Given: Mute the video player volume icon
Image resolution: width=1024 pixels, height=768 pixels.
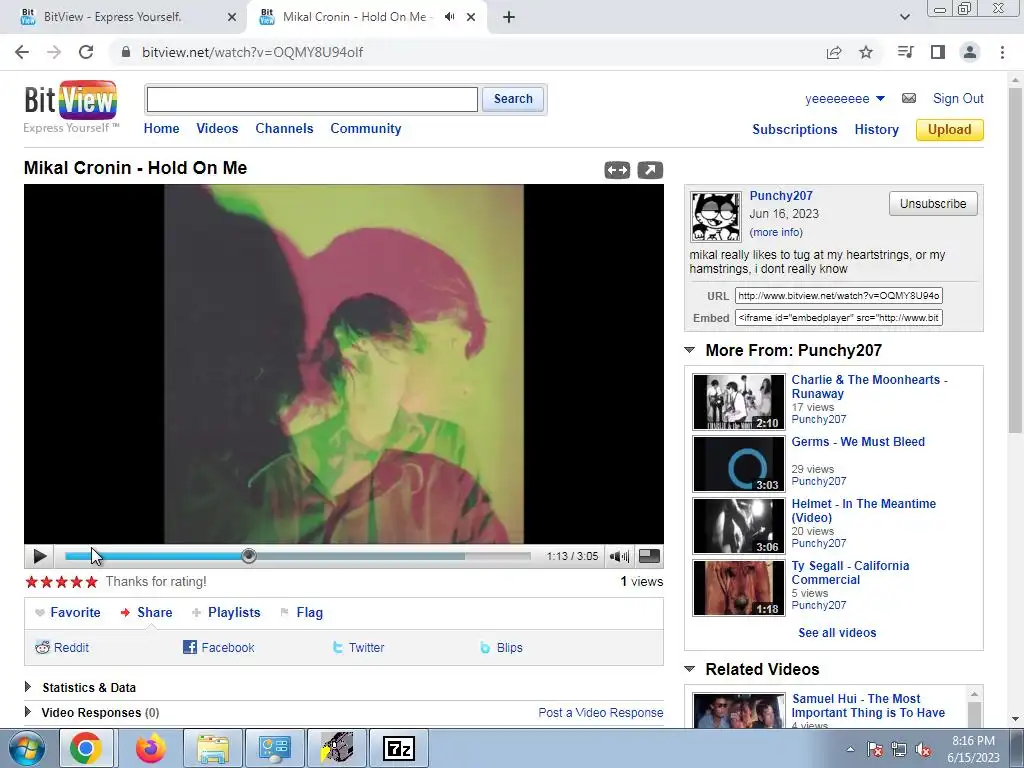Looking at the screenshot, I should 618,556.
